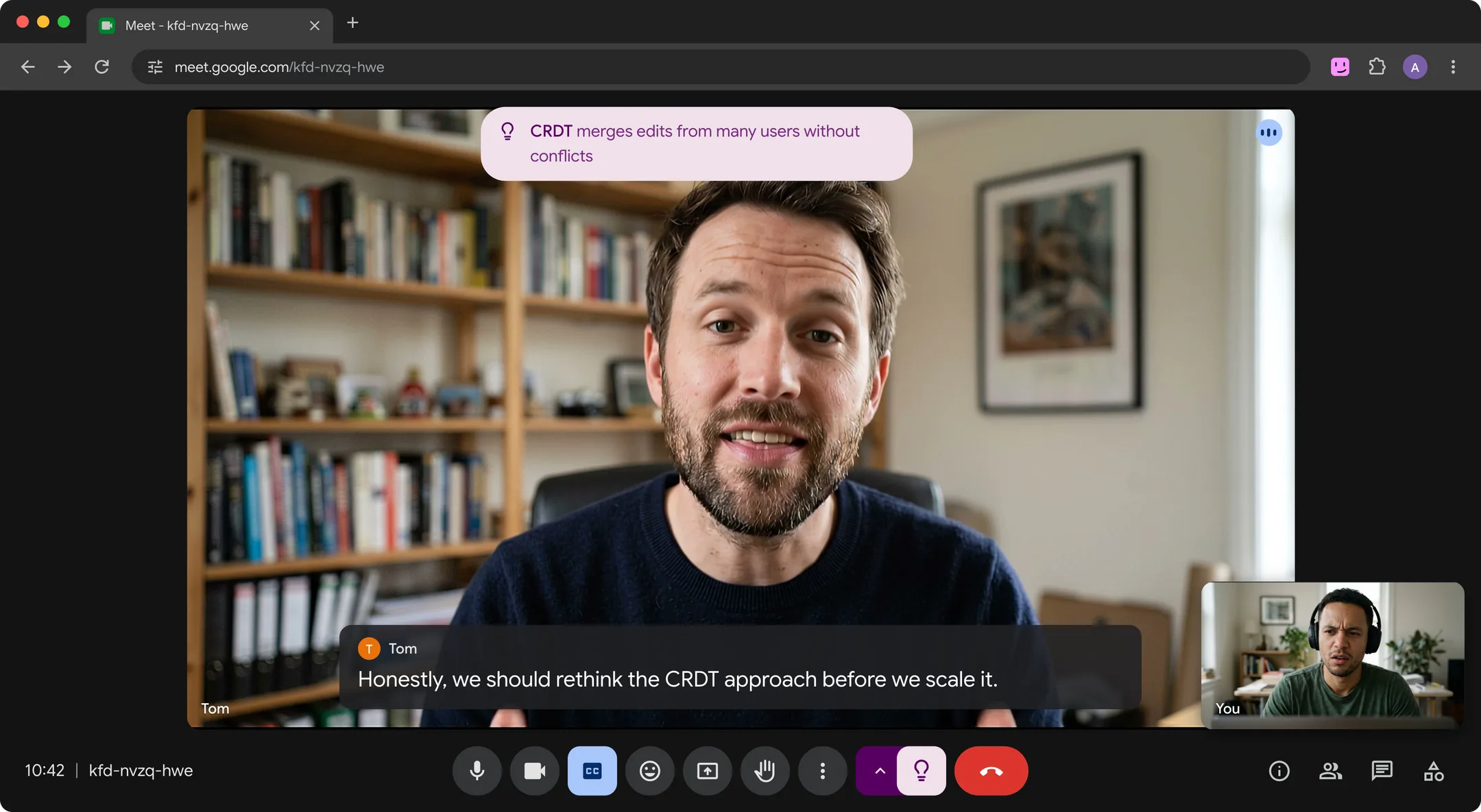The height and width of the screenshot is (812, 1481).
Task: Click the audio indicator on Tom's tile
Action: tap(1269, 133)
